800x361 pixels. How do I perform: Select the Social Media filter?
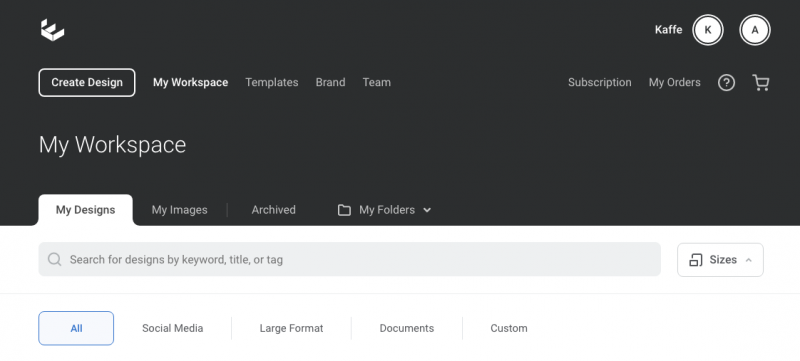(x=172, y=328)
